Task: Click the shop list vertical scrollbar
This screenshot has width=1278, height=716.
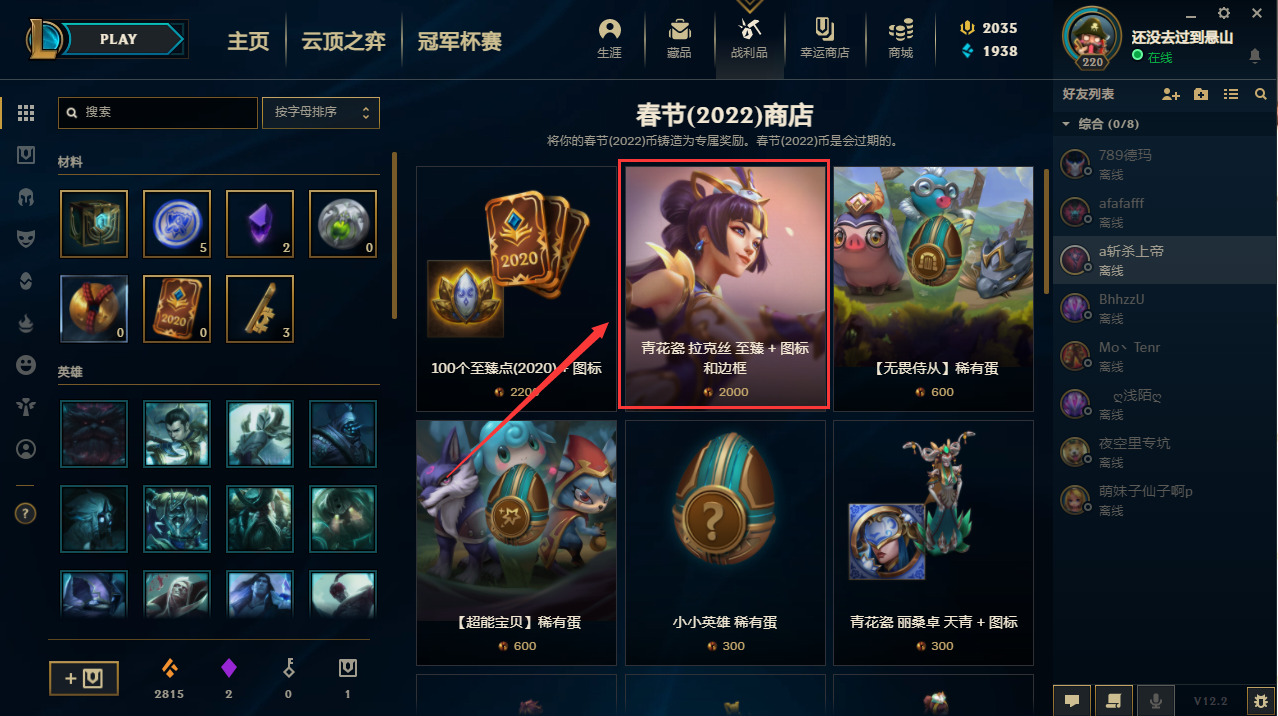Action: 1046,231
